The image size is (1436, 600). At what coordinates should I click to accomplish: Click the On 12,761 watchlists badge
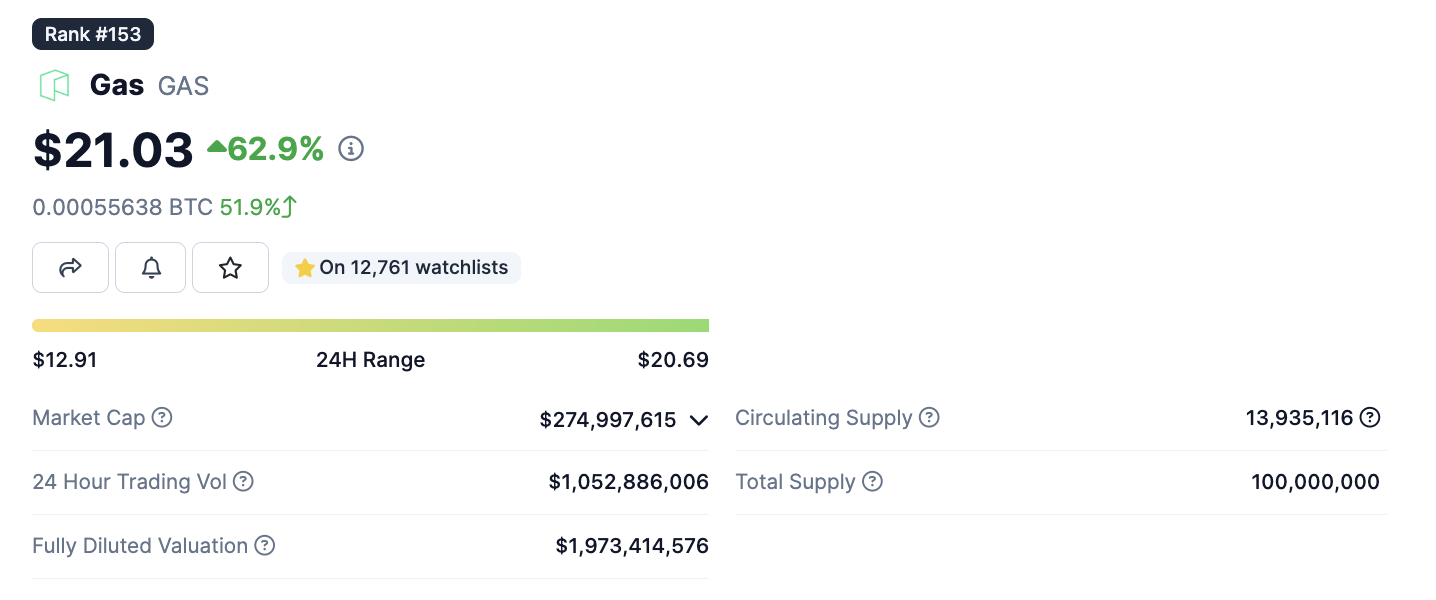pyautogui.click(x=402, y=267)
